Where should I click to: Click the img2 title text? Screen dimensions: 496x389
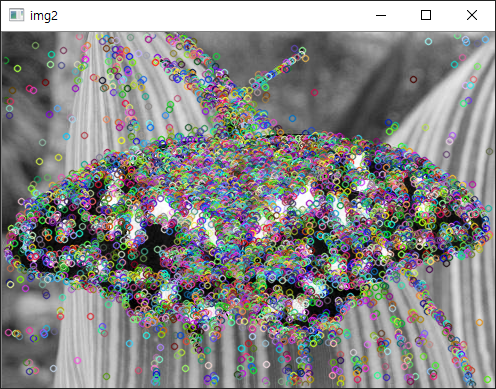coord(44,16)
